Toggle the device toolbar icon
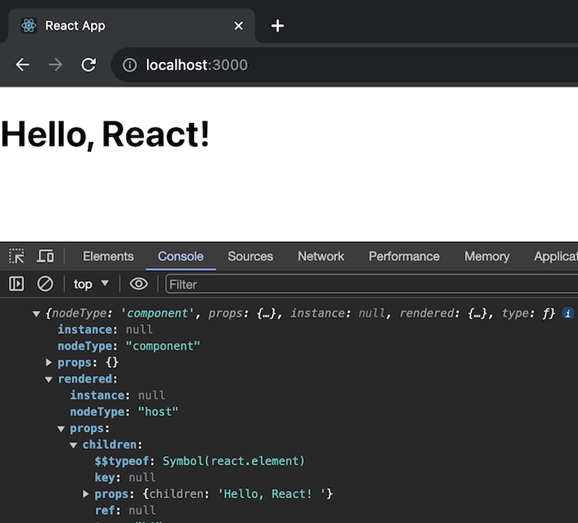 (x=45, y=256)
